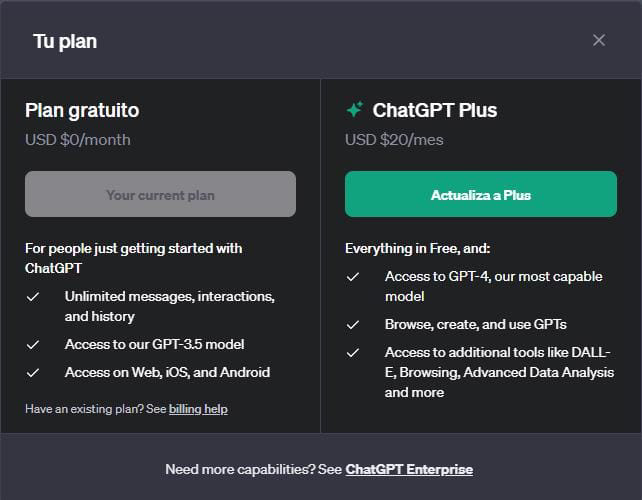Click the Plan gratuito heading
The height and width of the screenshot is (500, 642).
coord(82,110)
